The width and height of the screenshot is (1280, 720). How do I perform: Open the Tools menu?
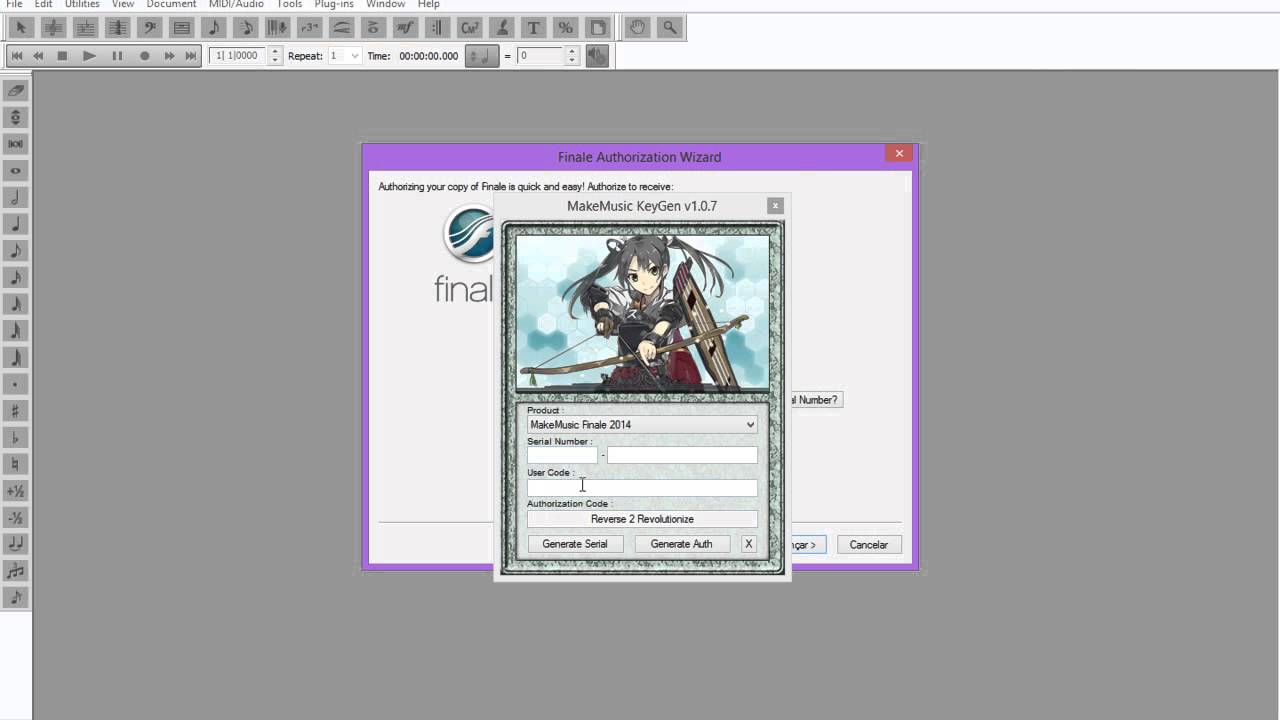[289, 5]
